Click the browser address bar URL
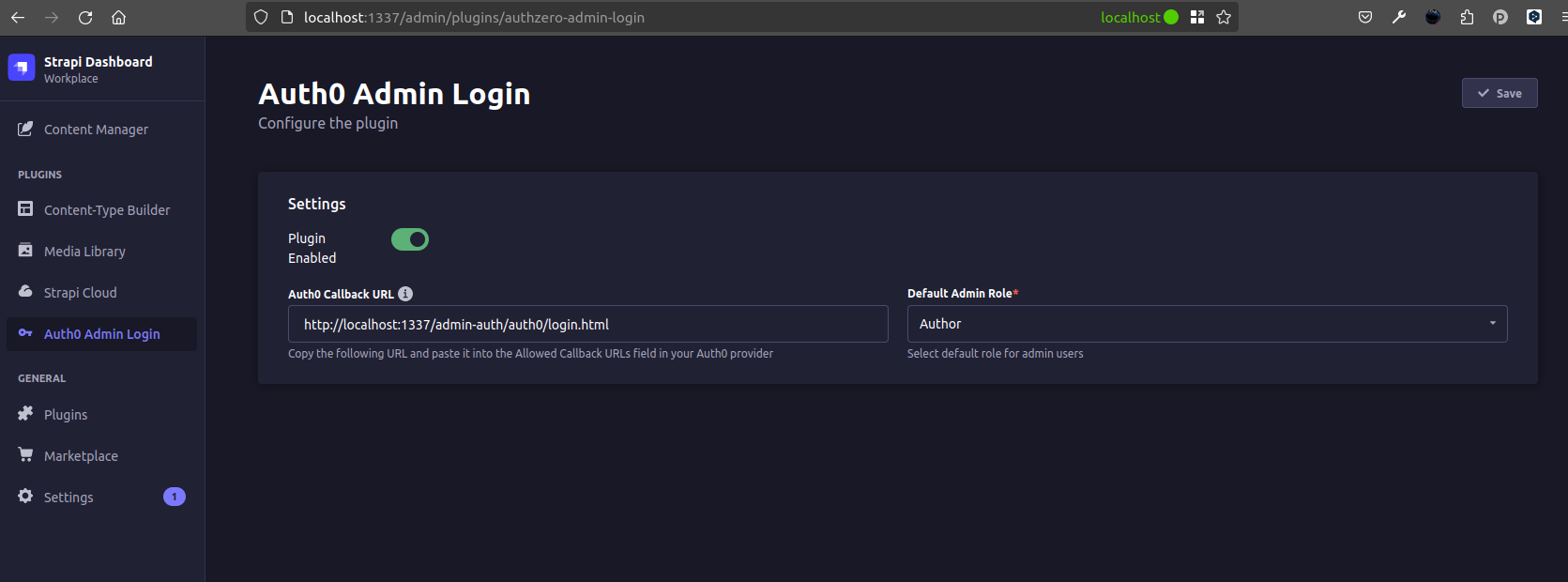The width and height of the screenshot is (1568, 582). (474, 17)
